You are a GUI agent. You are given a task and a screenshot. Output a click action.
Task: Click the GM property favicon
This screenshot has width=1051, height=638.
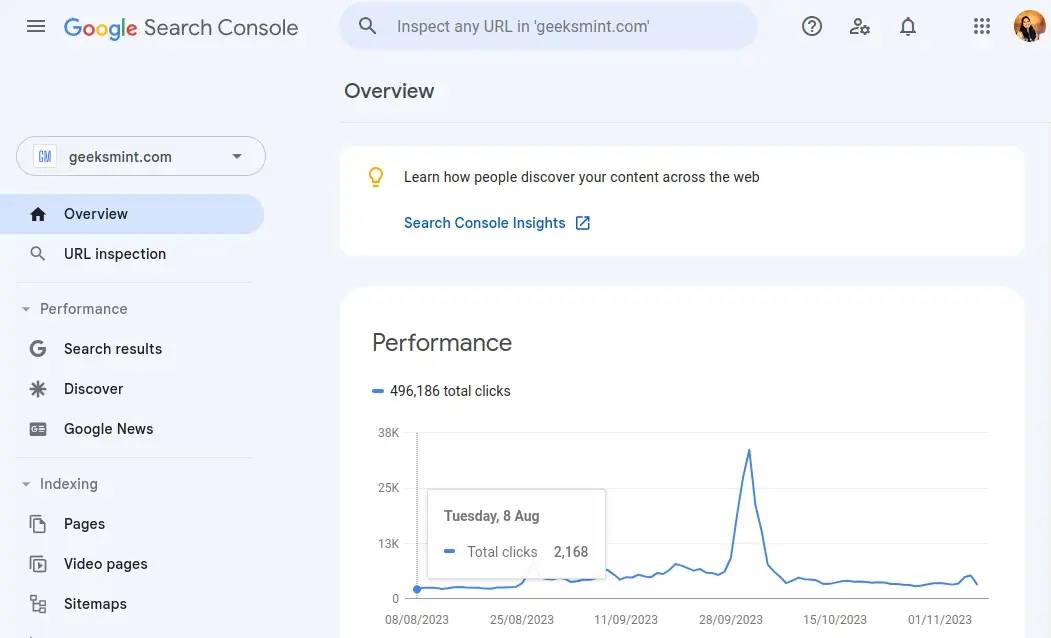click(45, 157)
